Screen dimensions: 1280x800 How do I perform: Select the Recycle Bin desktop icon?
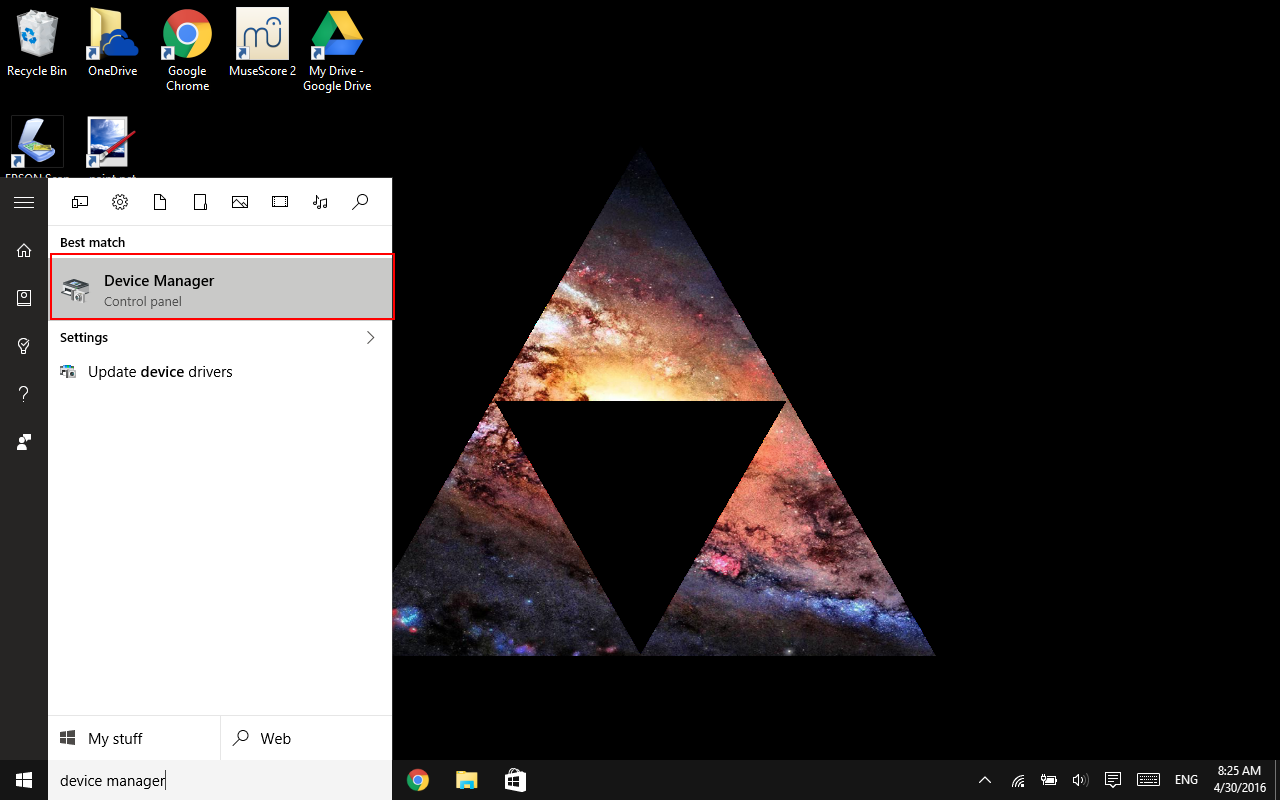(37, 44)
